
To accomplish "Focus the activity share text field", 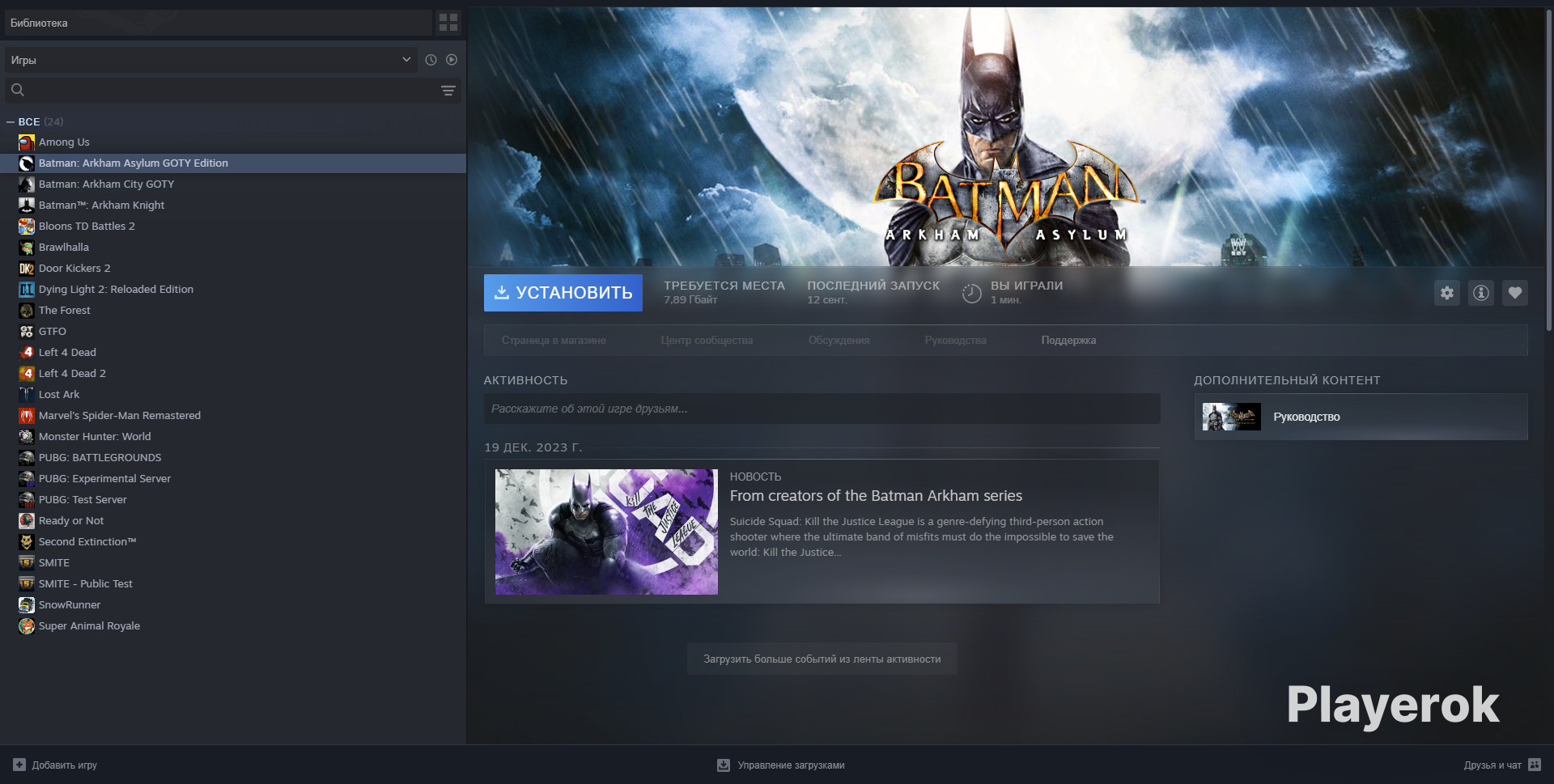I will click(x=822, y=409).
